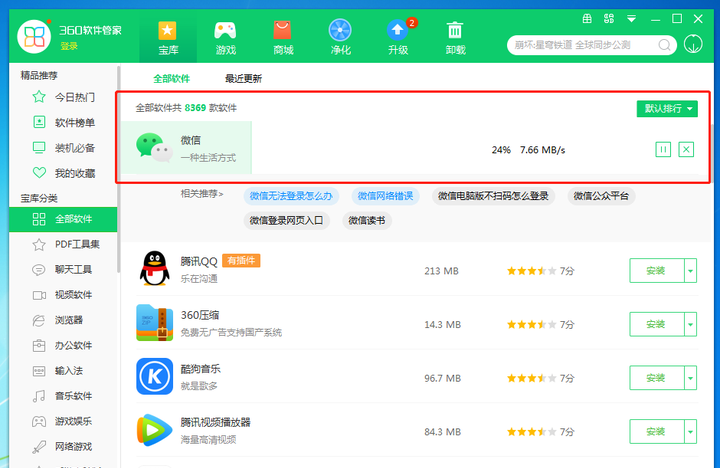Select 视频软件 category
This screenshot has width=720, height=468.
pos(63,295)
